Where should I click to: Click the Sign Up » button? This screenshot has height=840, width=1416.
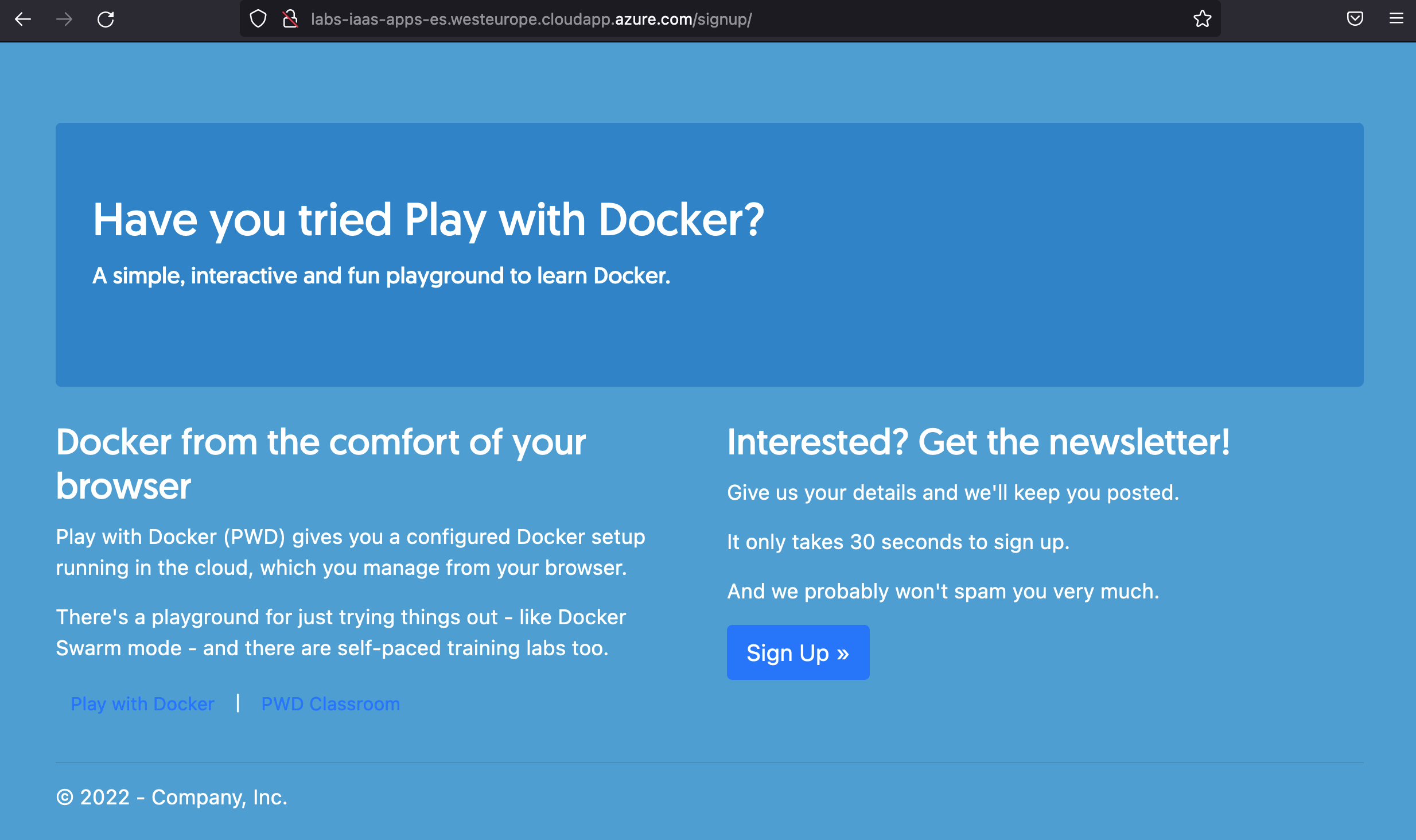[x=798, y=652]
